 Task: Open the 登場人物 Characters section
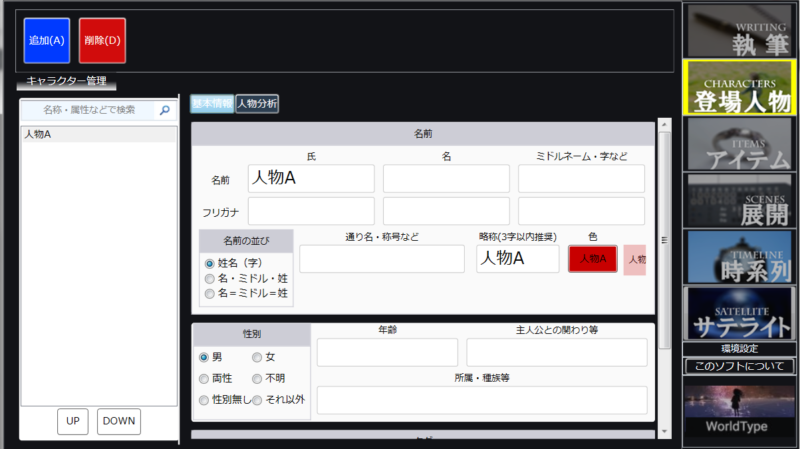739,87
